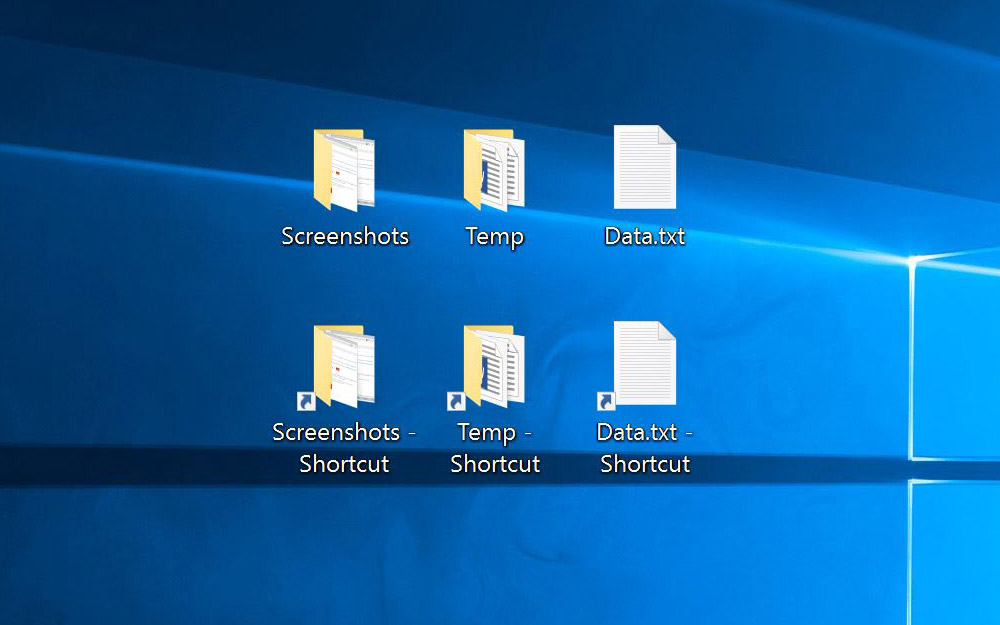Click the 'Data.txt - Shortcut' label text

[x=645, y=448]
